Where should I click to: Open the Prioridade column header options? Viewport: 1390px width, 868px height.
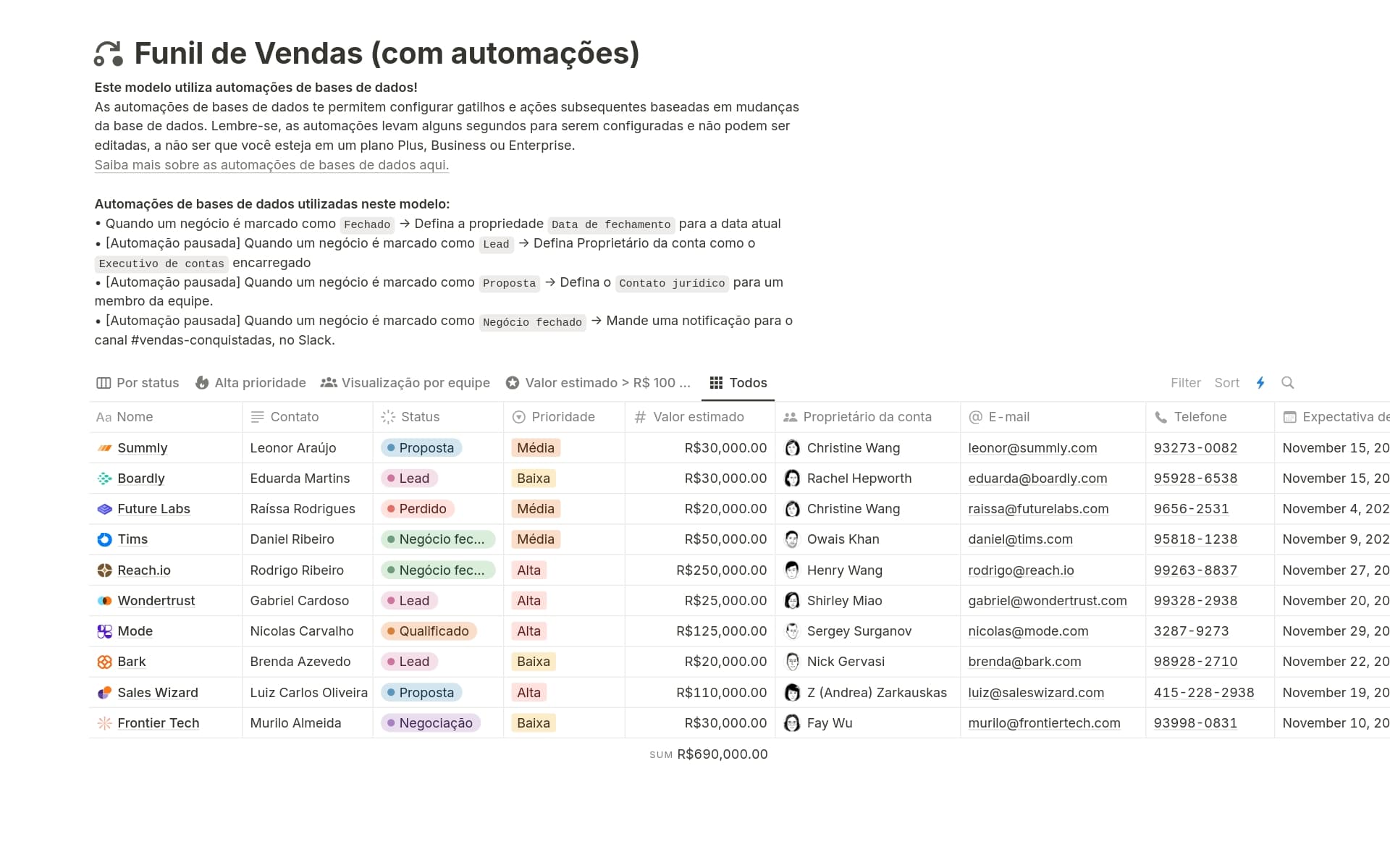point(563,417)
